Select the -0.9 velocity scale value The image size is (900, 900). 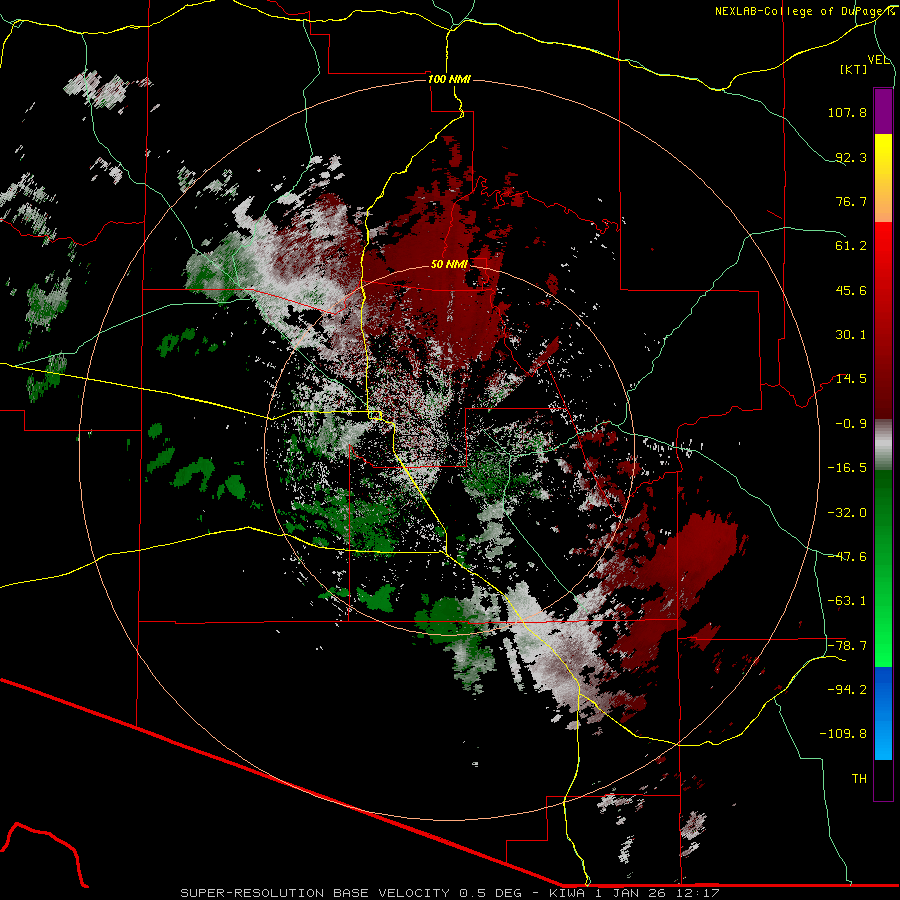(851, 424)
